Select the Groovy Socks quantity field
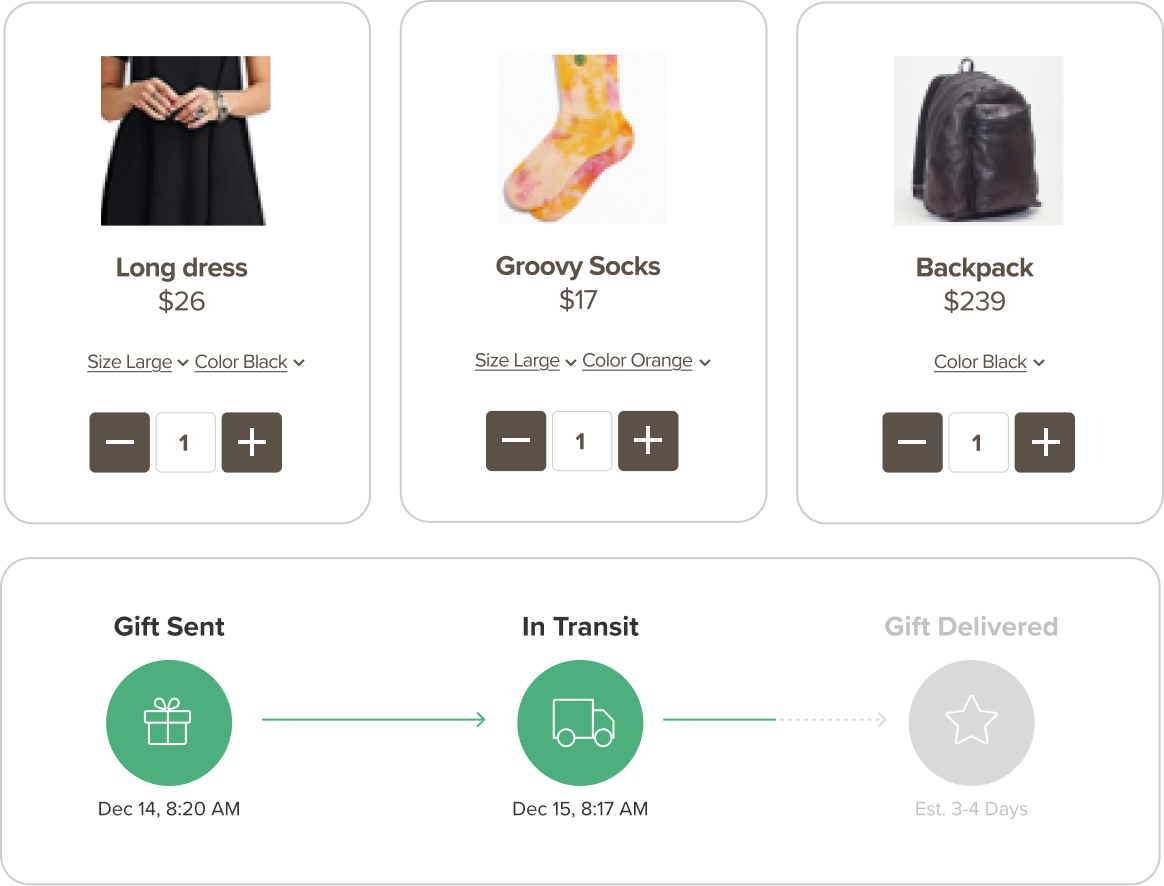Viewport: 1164px width, 886px height. [582, 441]
